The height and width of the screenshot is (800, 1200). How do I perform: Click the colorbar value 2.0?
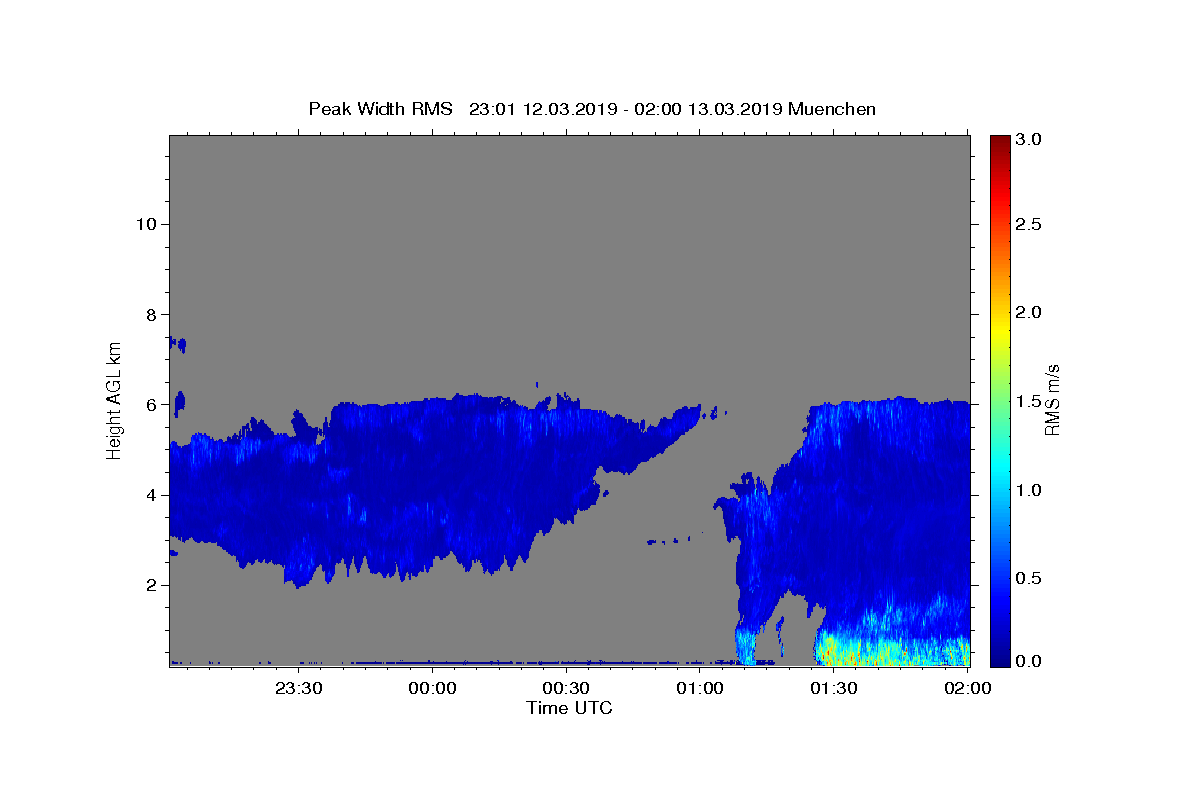[x=1030, y=312]
